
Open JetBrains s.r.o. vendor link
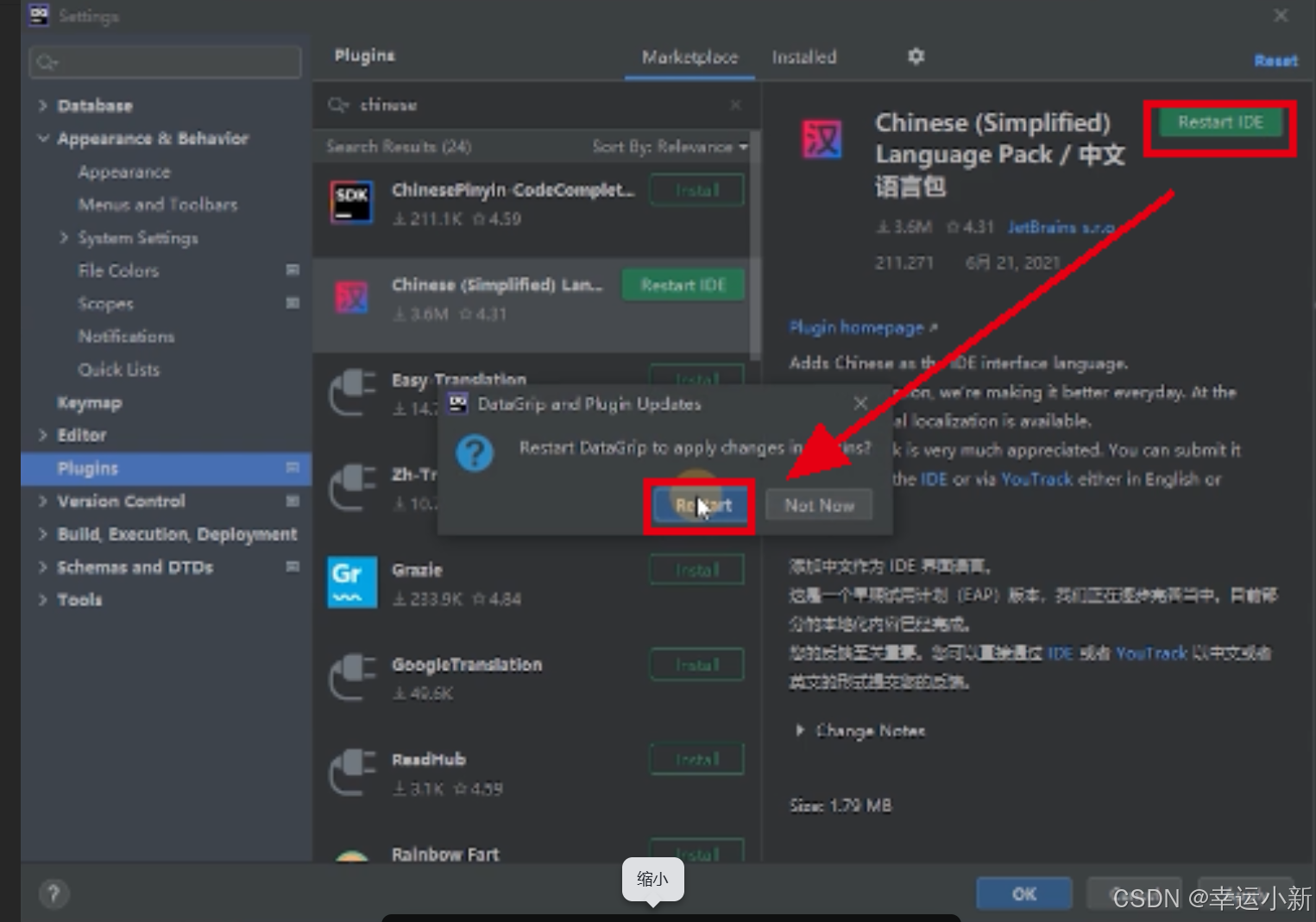(1061, 227)
